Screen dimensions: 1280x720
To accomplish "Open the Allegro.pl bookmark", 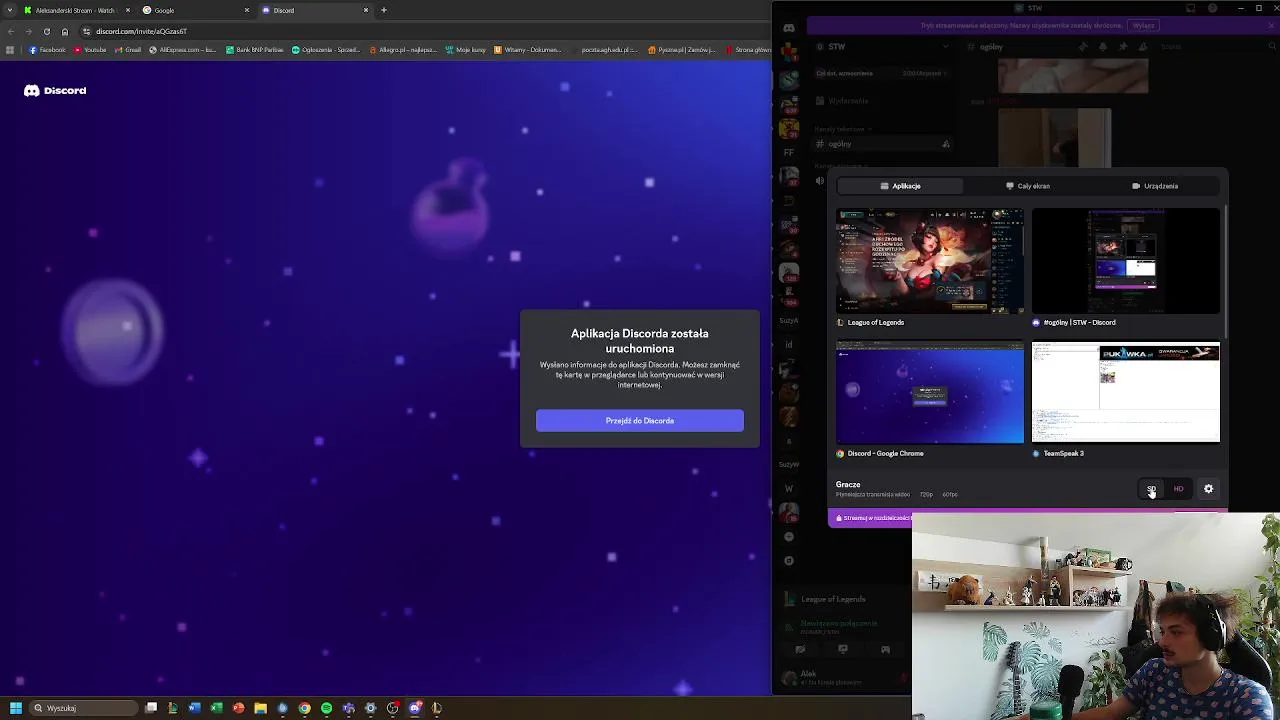I will (x=403, y=50).
